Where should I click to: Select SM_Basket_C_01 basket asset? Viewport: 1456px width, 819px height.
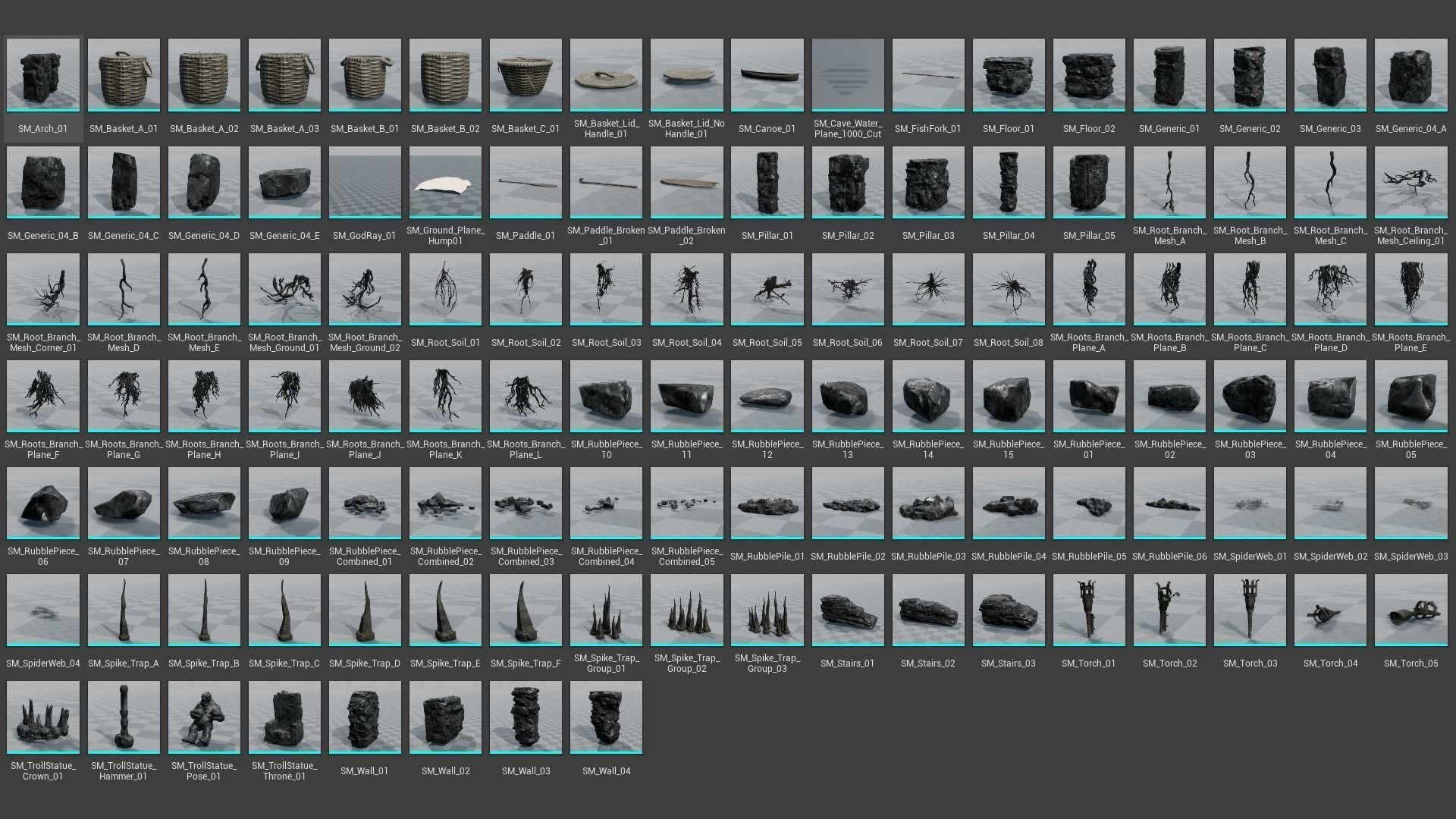526,75
